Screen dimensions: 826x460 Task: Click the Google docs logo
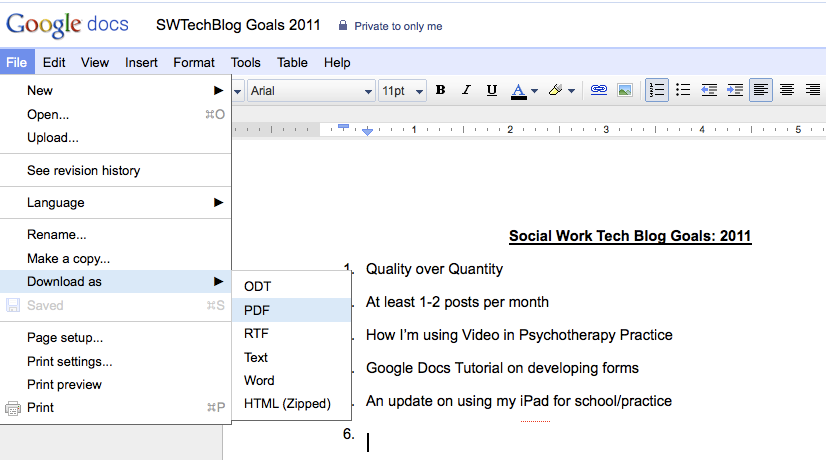67,25
